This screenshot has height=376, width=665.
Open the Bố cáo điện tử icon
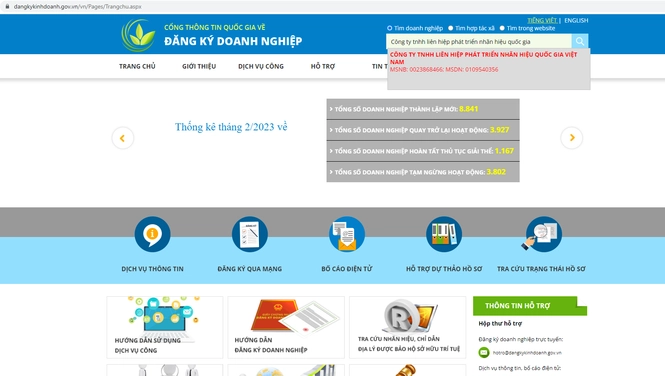(x=347, y=234)
